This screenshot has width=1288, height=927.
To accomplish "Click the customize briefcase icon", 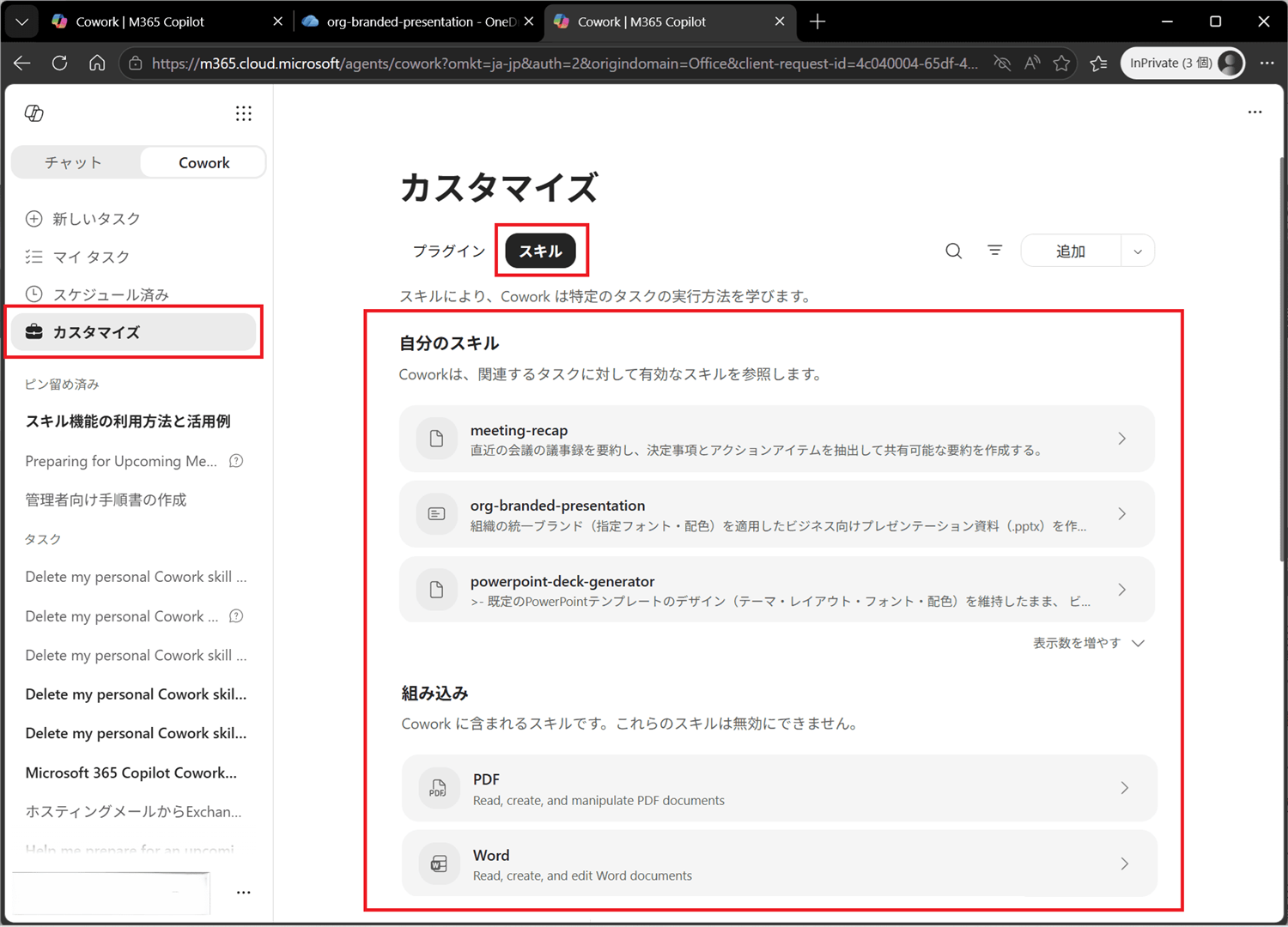I will coord(34,332).
